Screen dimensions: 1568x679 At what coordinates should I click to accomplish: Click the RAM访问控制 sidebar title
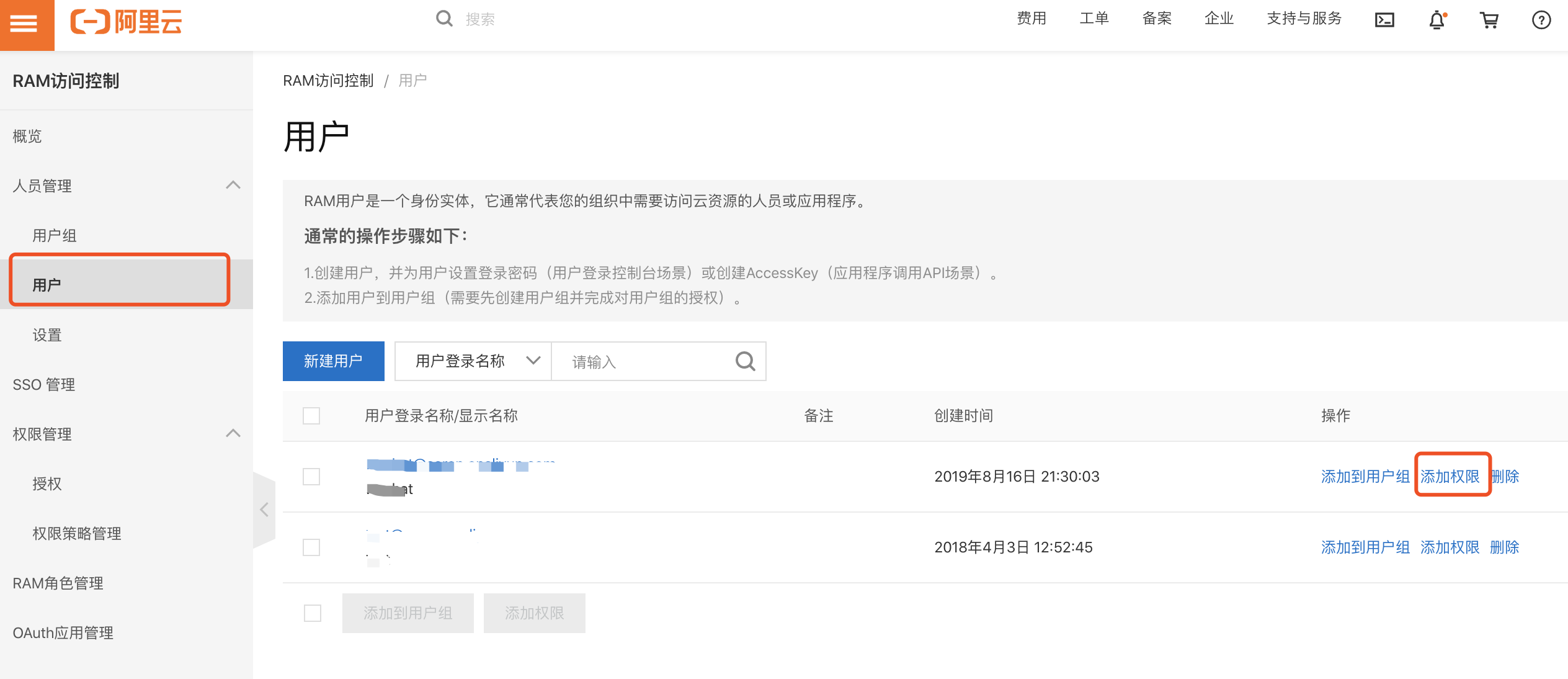point(66,81)
